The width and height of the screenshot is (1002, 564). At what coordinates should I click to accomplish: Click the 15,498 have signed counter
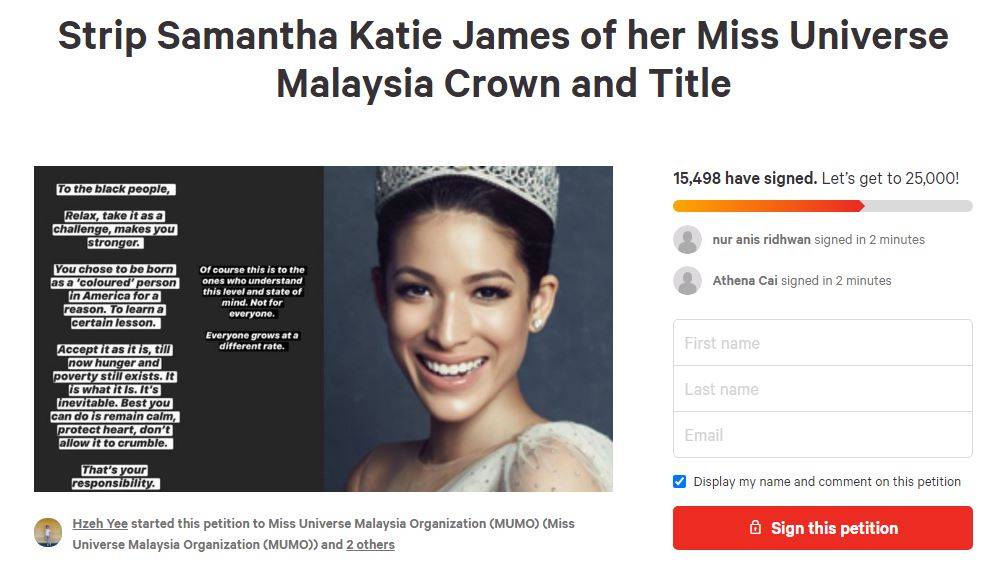744,178
